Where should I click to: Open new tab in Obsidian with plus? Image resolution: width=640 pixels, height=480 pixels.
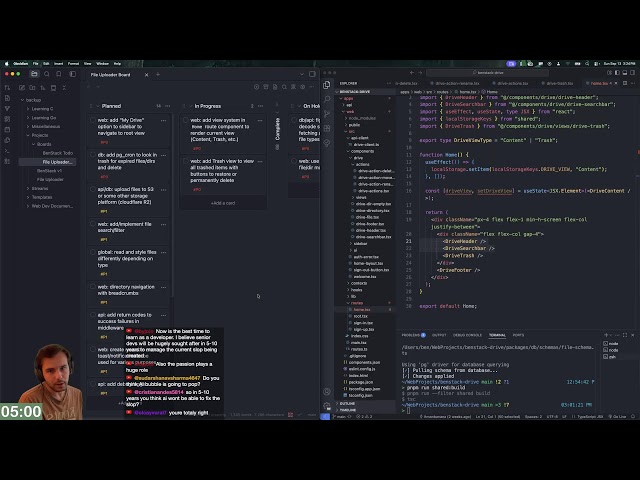point(158,74)
